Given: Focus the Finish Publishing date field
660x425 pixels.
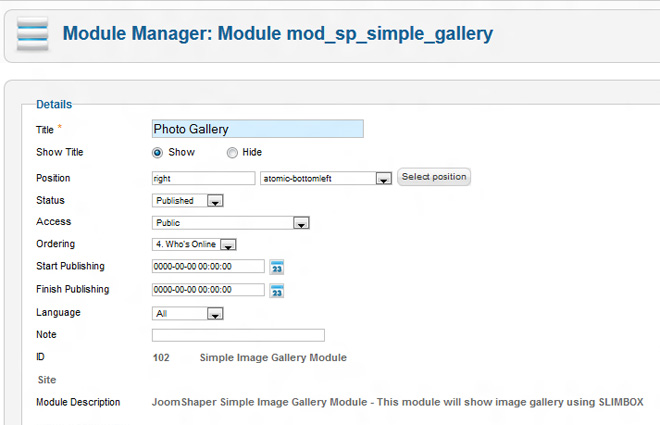Looking at the screenshot, I should pos(208,290).
